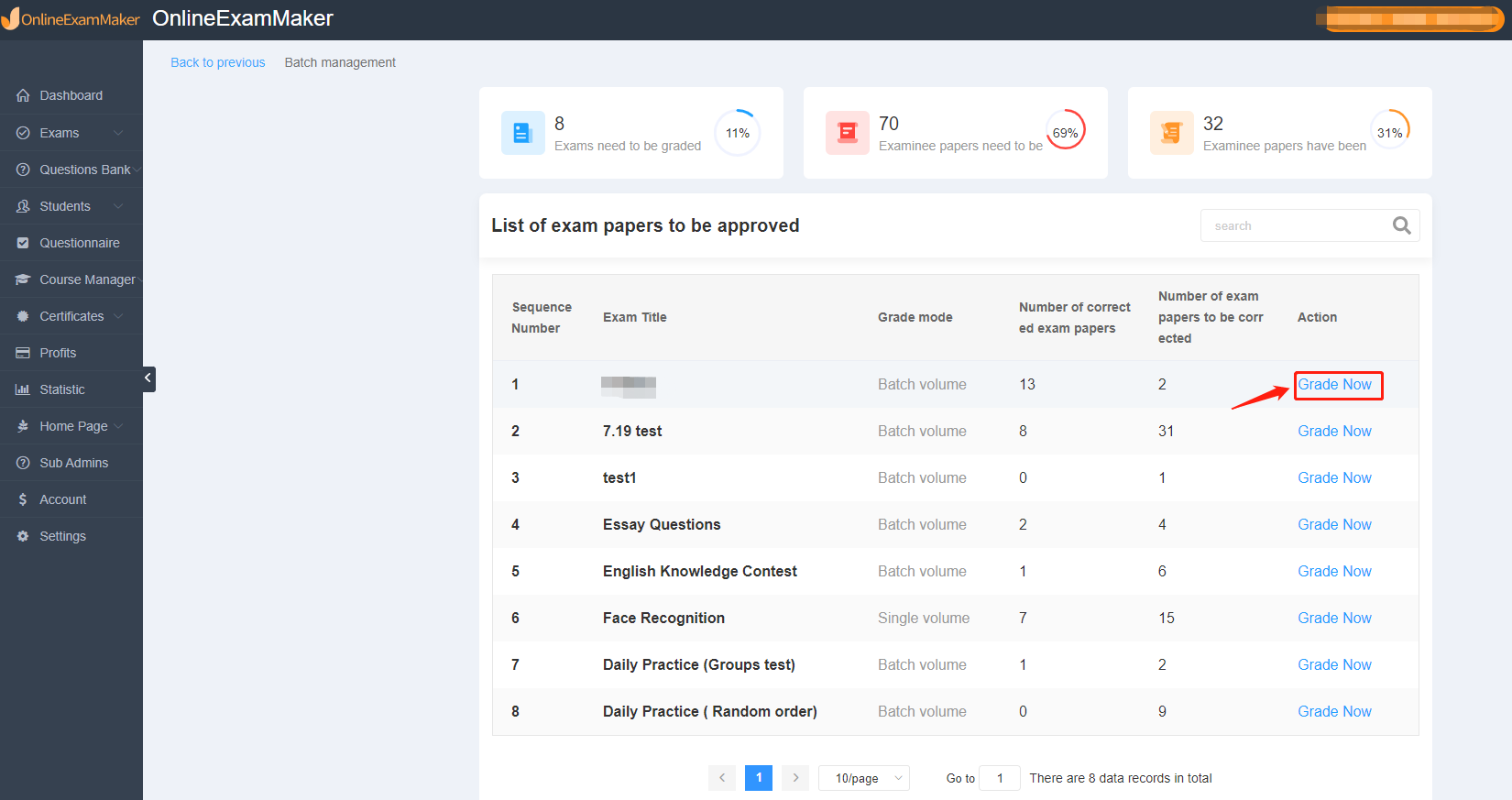Open Dashboard from the sidebar

(71, 95)
